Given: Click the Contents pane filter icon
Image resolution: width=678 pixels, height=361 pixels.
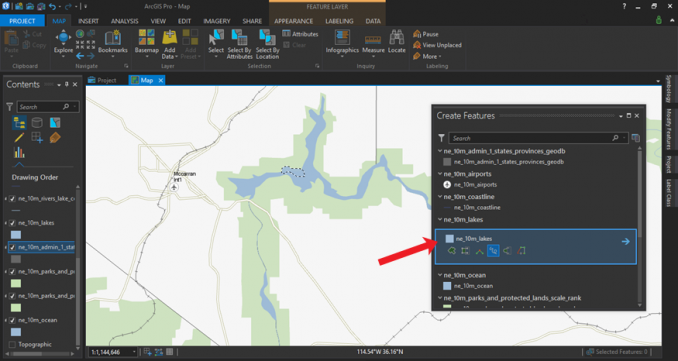Looking at the screenshot, I should [x=9, y=107].
